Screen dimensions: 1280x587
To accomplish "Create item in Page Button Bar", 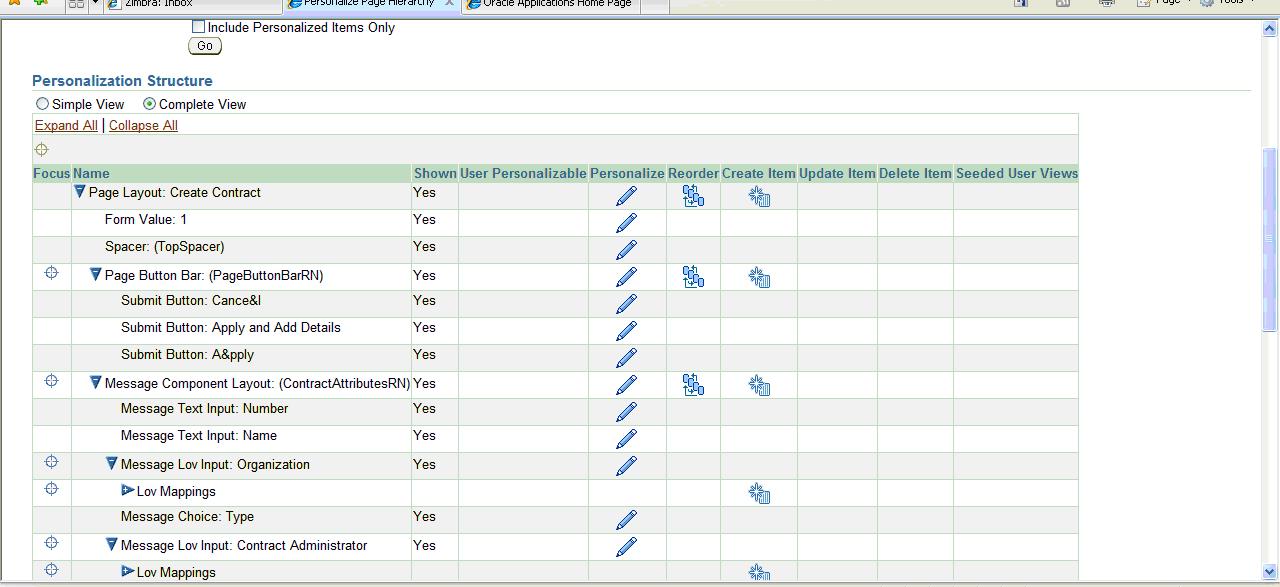I will 759,277.
